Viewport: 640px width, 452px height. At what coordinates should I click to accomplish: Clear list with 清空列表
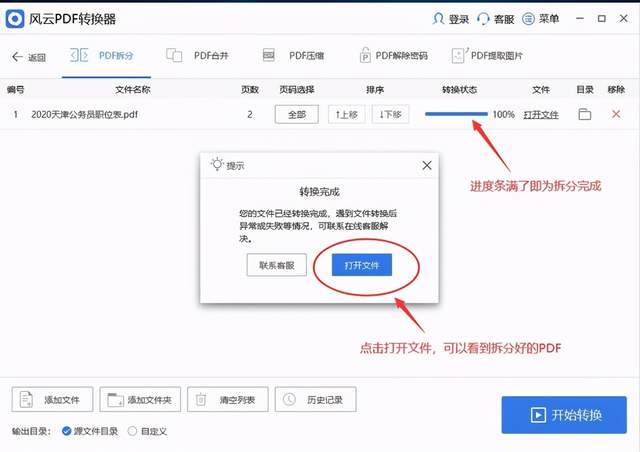tap(228, 399)
